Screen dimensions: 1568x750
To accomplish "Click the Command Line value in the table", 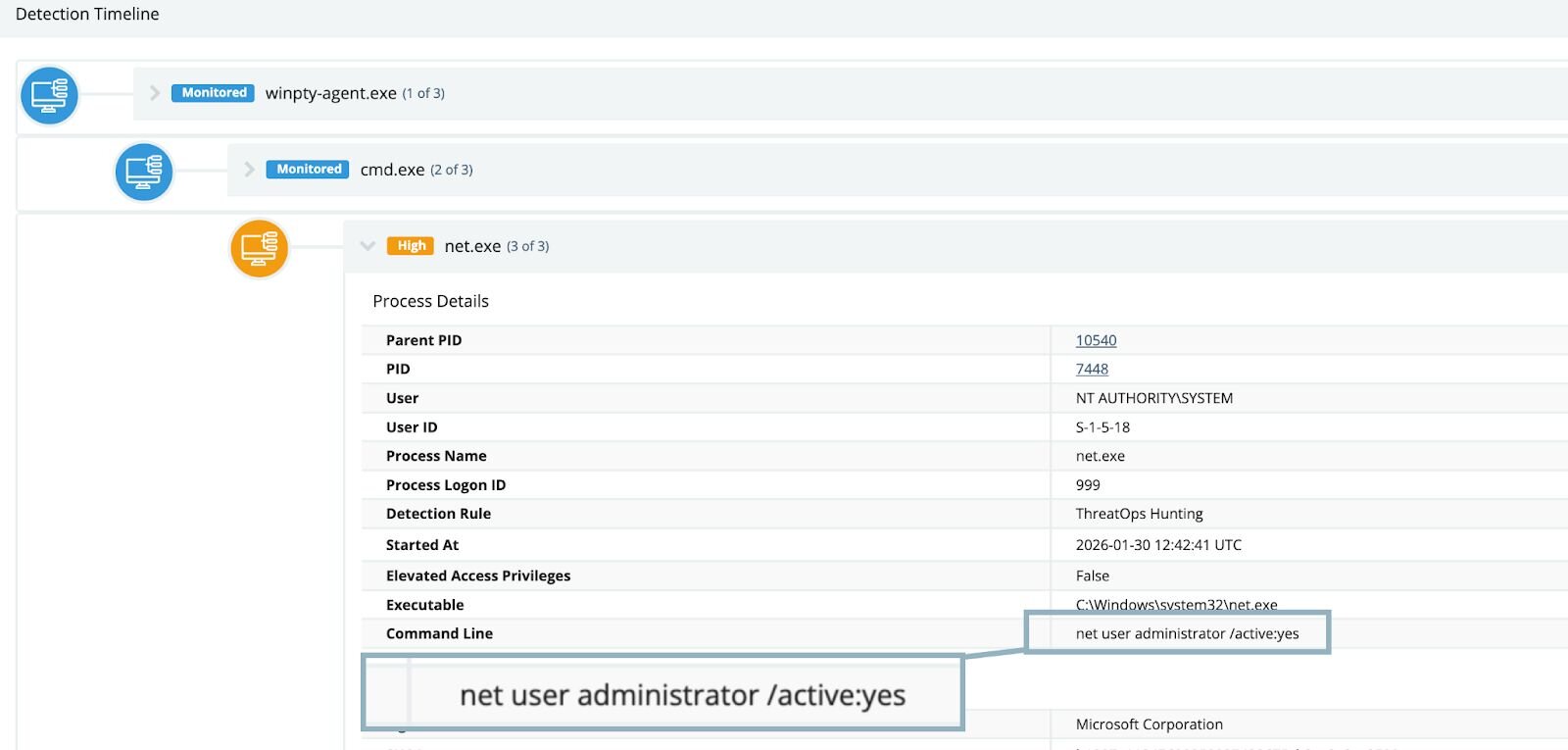I will pyautogui.click(x=1187, y=633).
